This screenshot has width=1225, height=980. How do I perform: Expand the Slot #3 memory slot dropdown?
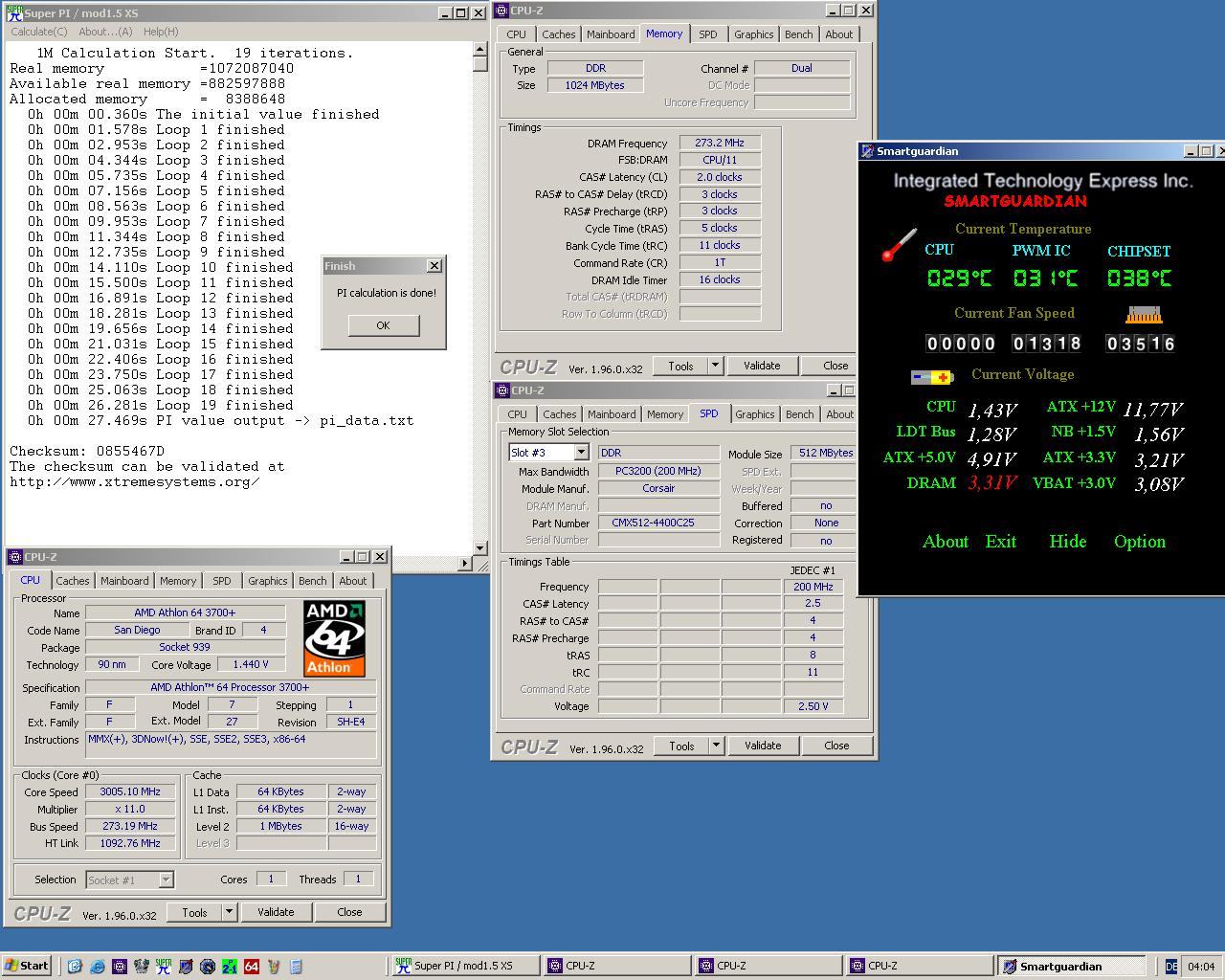(x=581, y=453)
